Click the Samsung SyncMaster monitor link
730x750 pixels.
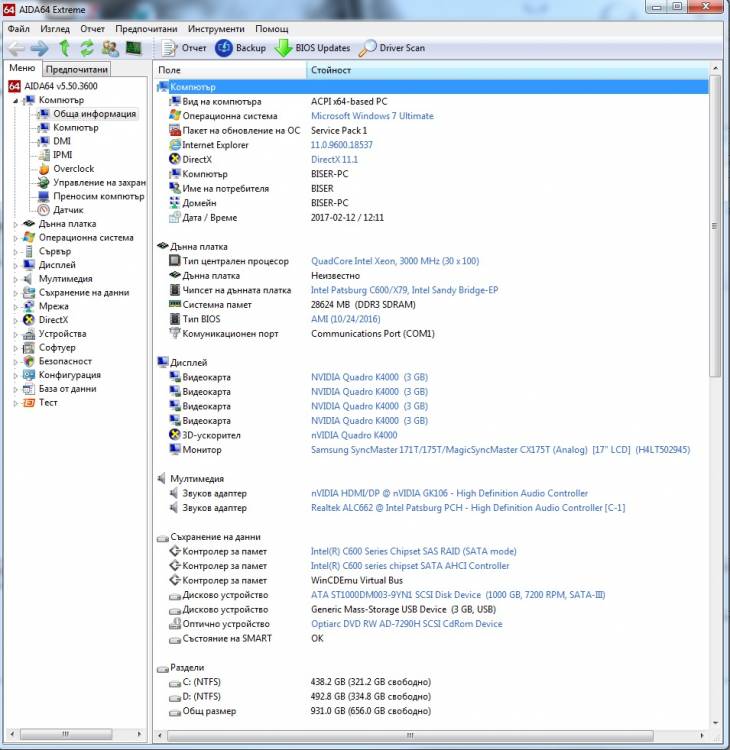(500, 450)
